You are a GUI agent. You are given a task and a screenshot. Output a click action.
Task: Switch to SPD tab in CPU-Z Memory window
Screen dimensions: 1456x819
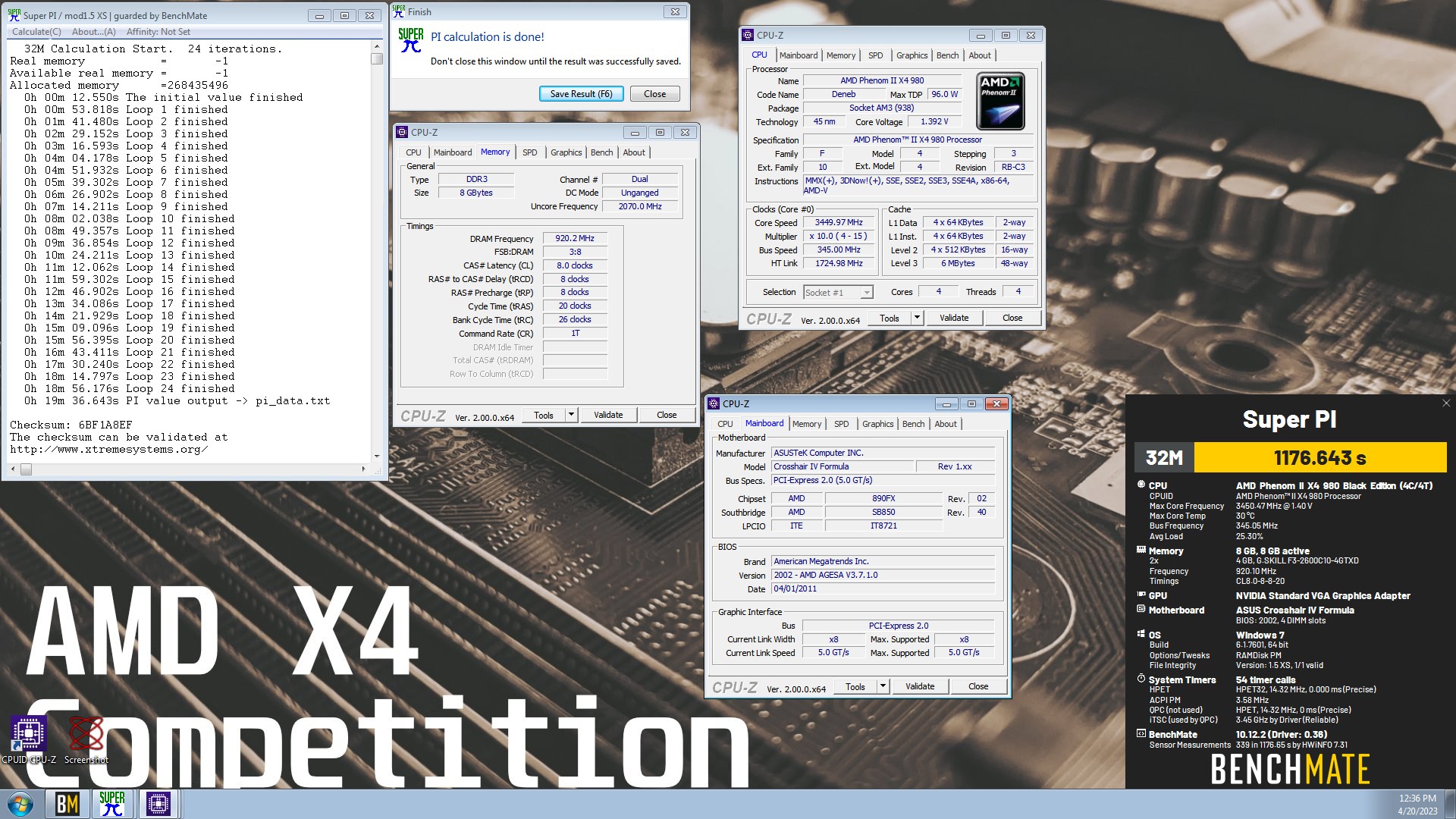[x=529, y=152]
